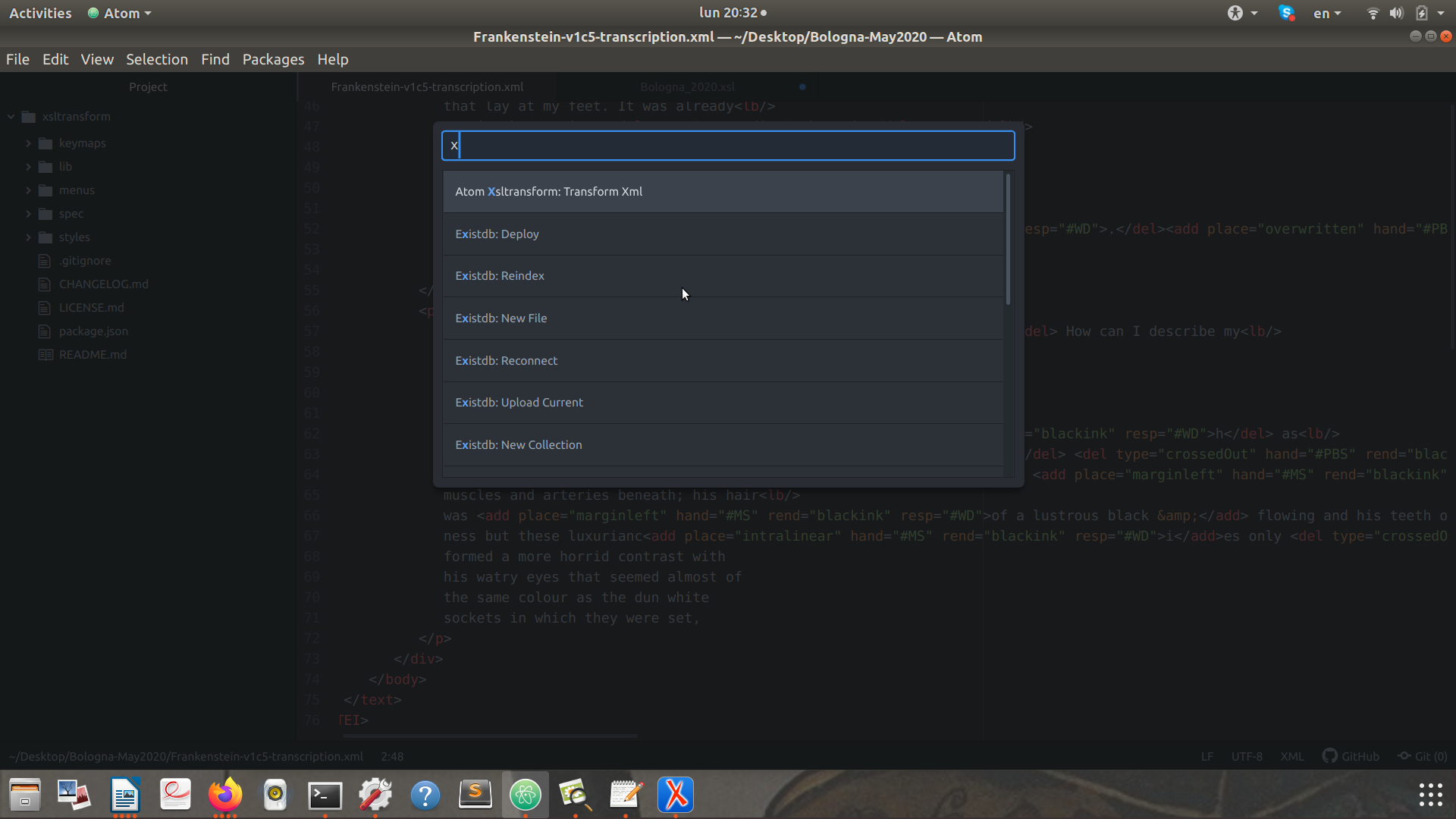Open the Edit menu
This screenshot has width=1456, height=819.
[55, 59]
